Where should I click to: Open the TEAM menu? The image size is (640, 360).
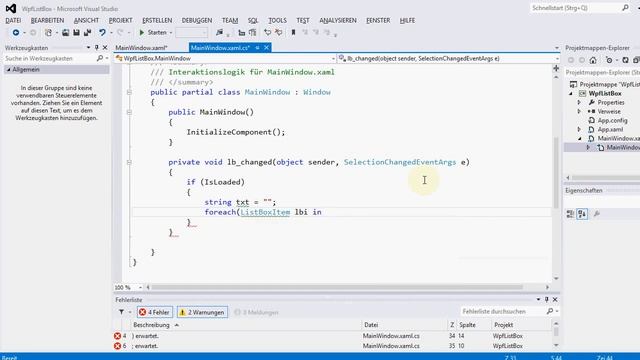230,20
